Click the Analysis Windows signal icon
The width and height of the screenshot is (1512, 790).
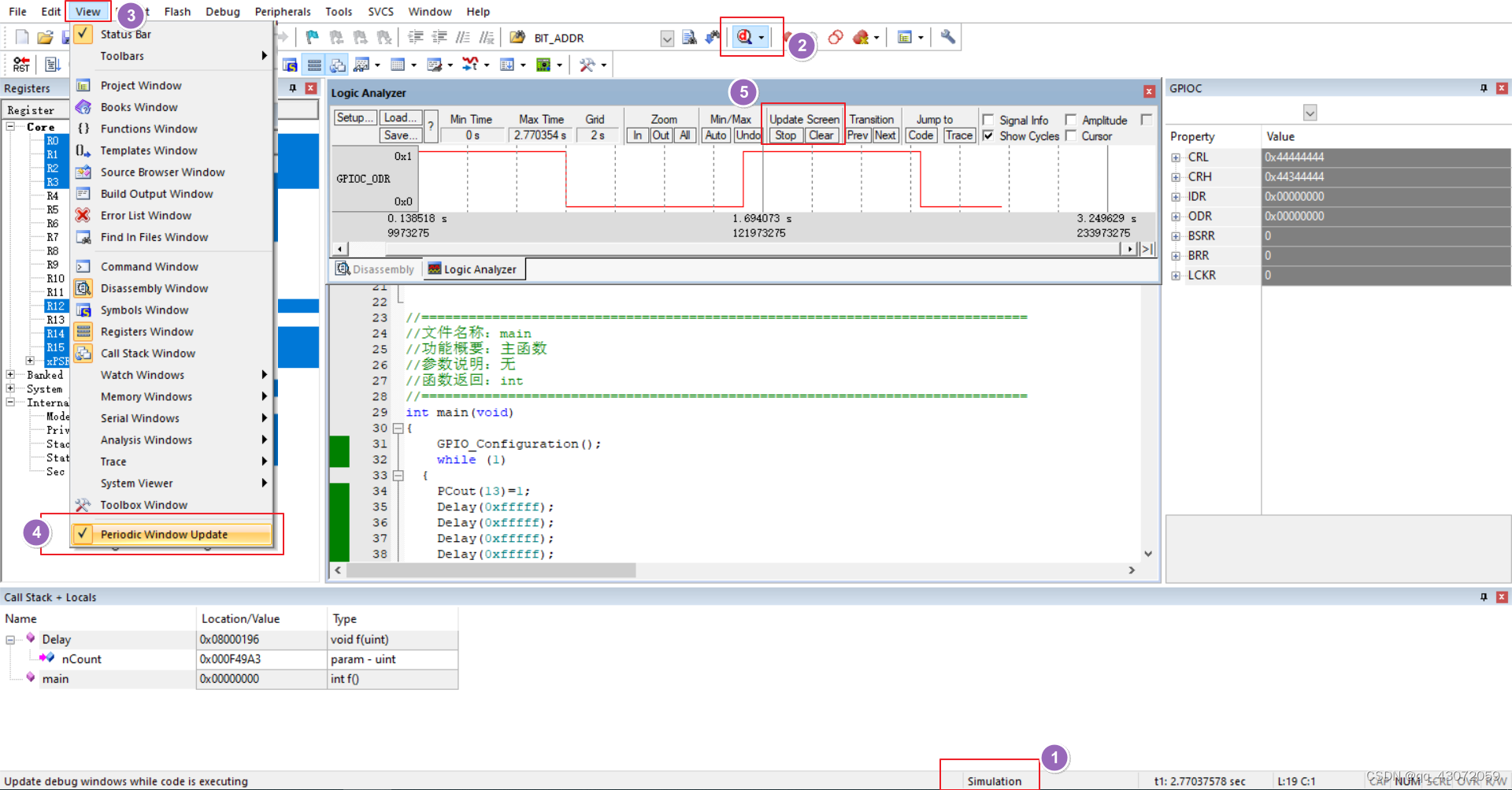pos(469,65)
